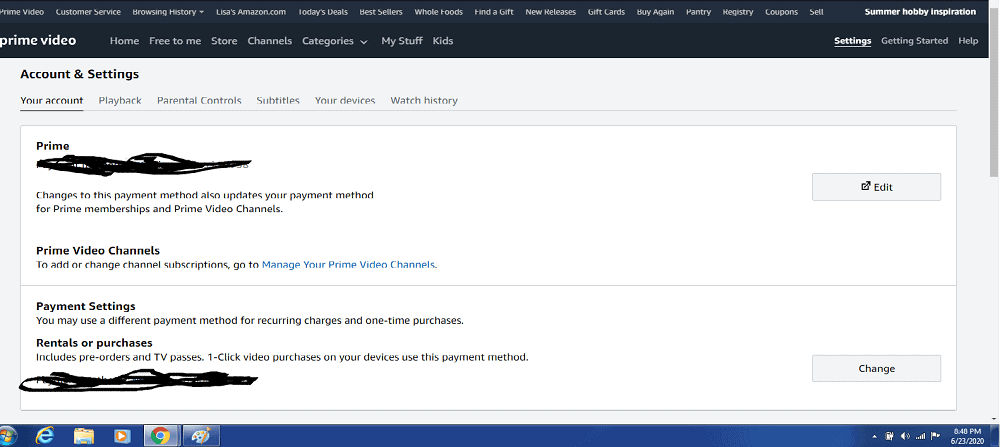This screenshot has height=447, width=1000.
Task: Go to the Home menu item
Action: click(124, 41)
